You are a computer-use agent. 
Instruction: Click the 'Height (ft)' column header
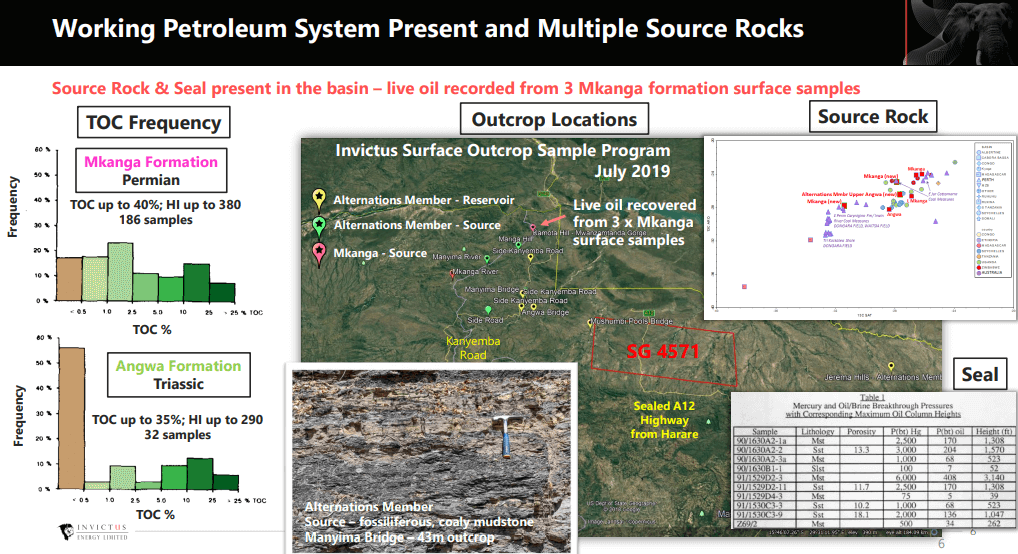[994, 431]
